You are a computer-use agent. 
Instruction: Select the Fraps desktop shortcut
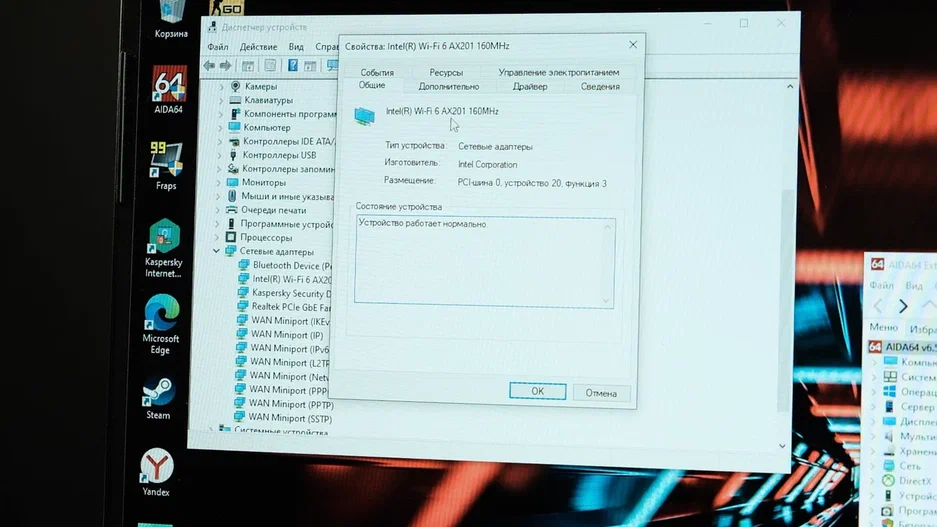166,166
